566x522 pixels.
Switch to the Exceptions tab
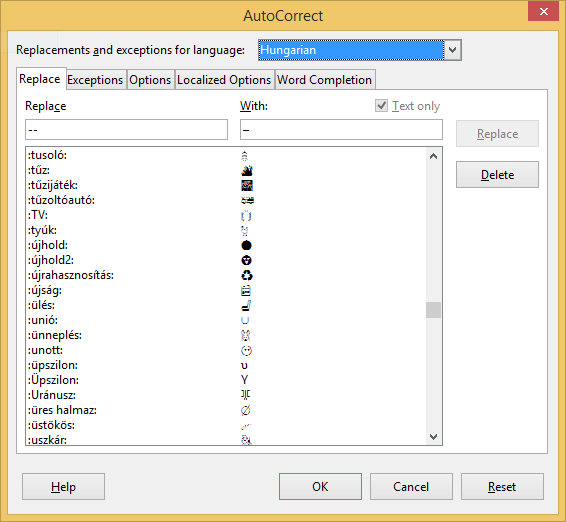coord(95,80)
